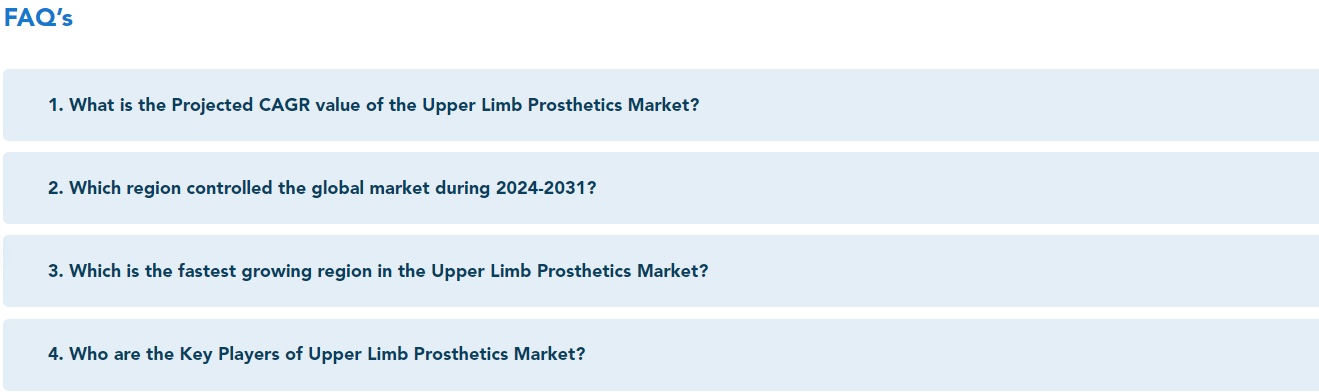
Task: Expand the Key Players FAQ question
Action: coord(661,354)
